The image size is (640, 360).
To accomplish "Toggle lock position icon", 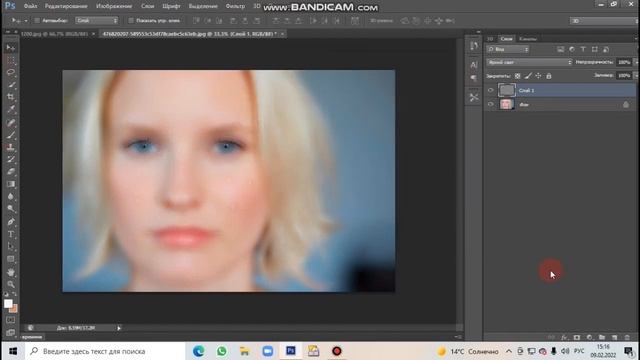I will click(538, 76).
